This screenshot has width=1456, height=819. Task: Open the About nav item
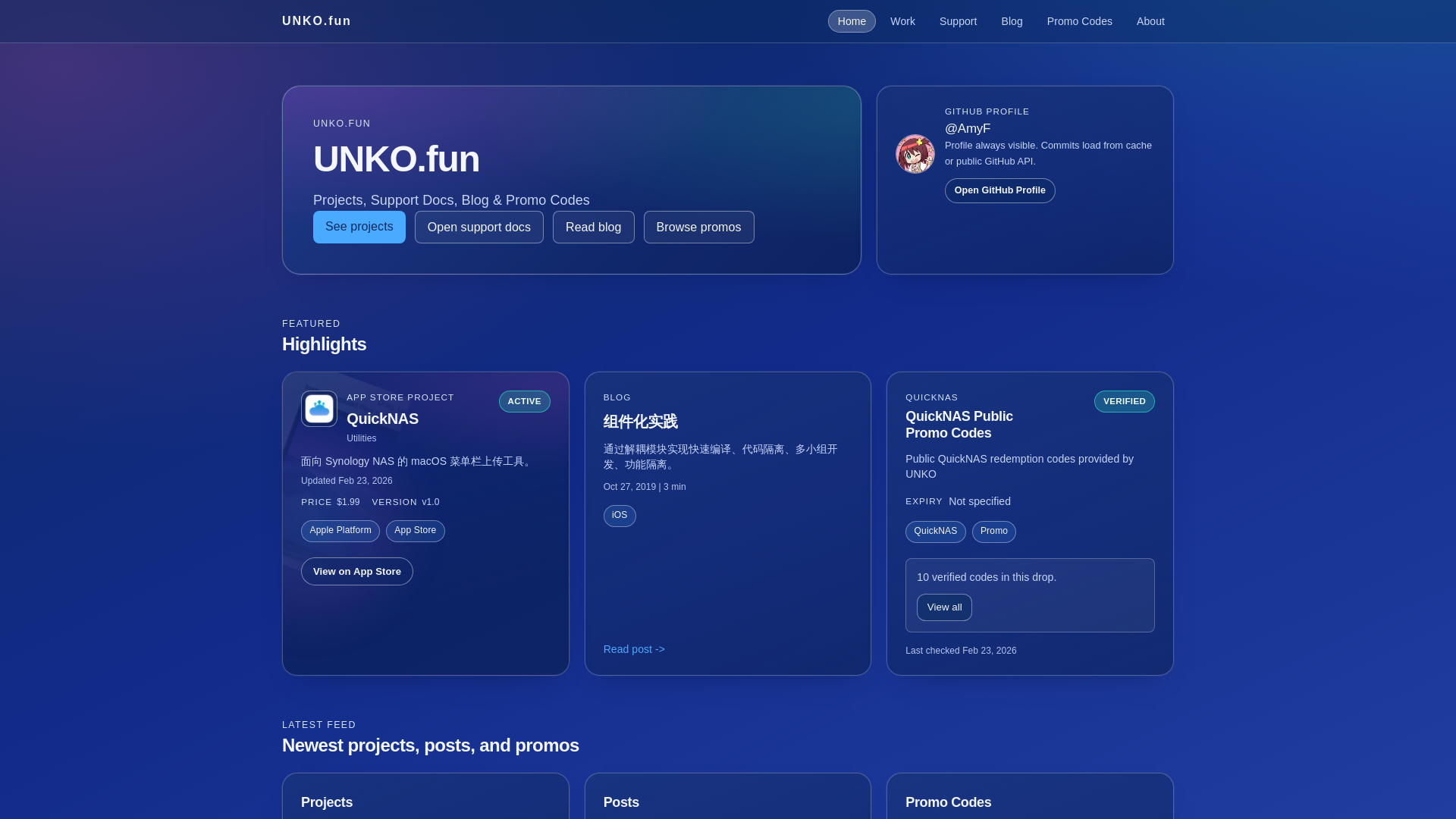(x=1150, y=21)
